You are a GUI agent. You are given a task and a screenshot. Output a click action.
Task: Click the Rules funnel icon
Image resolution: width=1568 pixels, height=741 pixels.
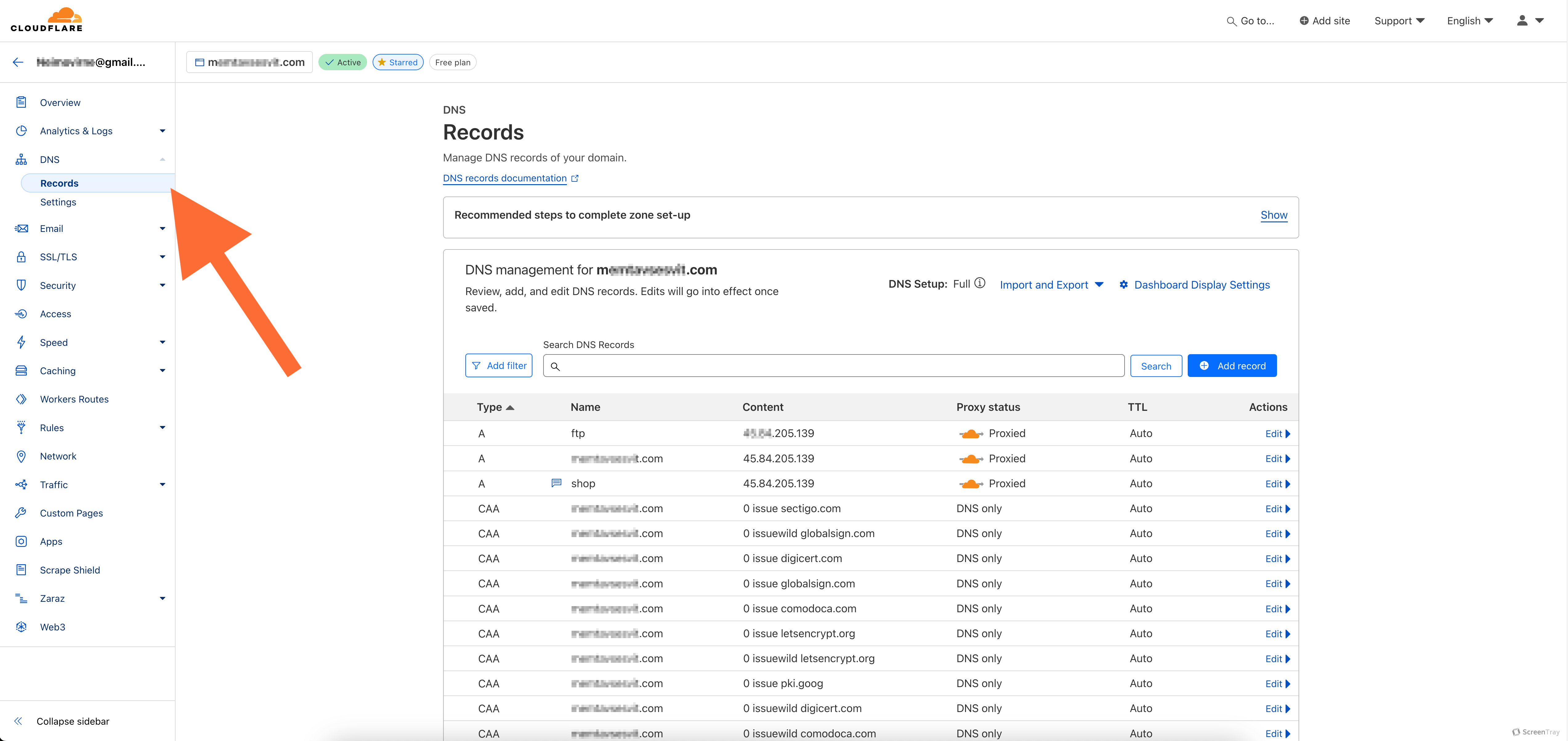(21, 427)
